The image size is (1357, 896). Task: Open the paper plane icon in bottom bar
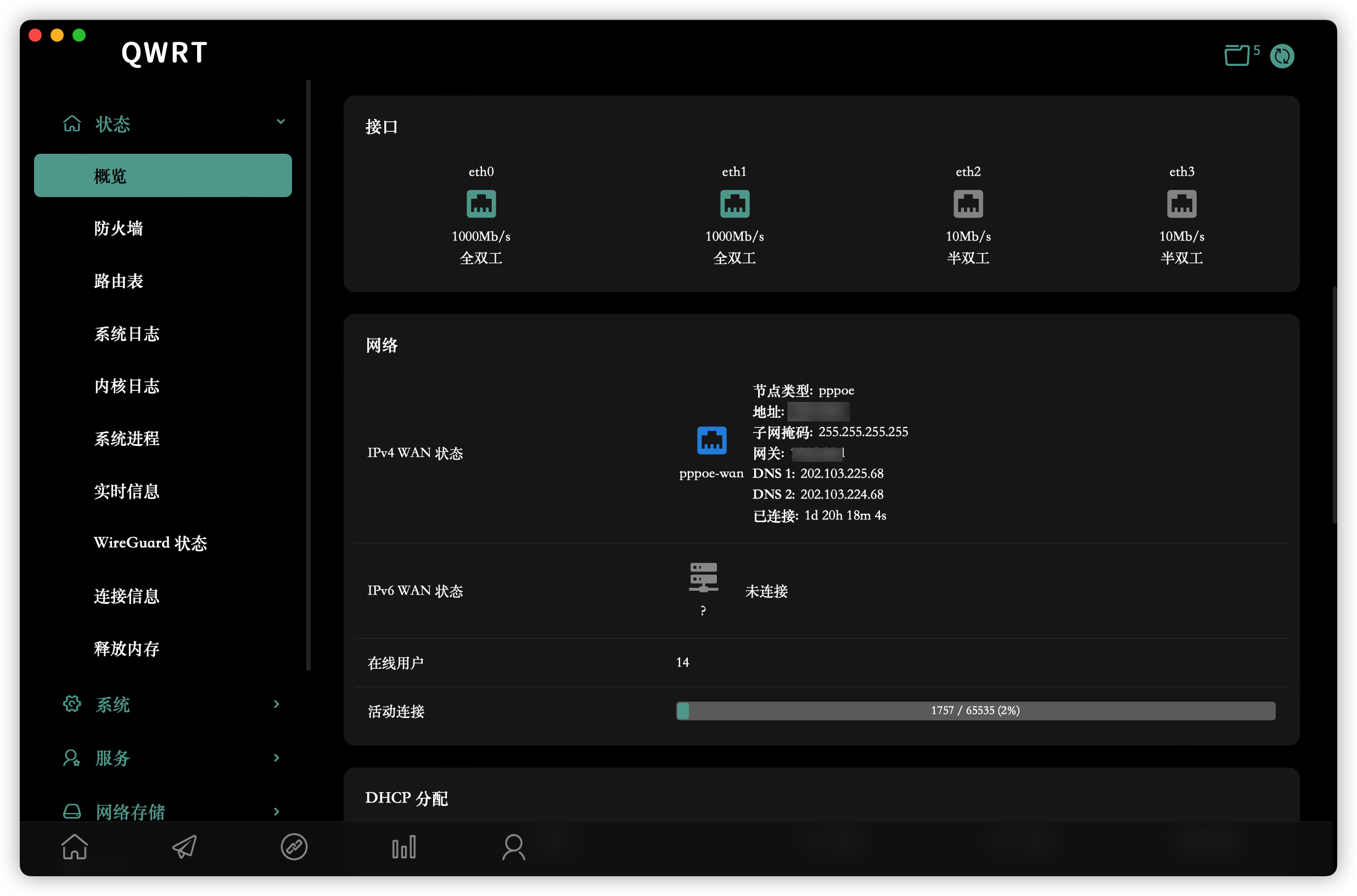click(184, 847)
